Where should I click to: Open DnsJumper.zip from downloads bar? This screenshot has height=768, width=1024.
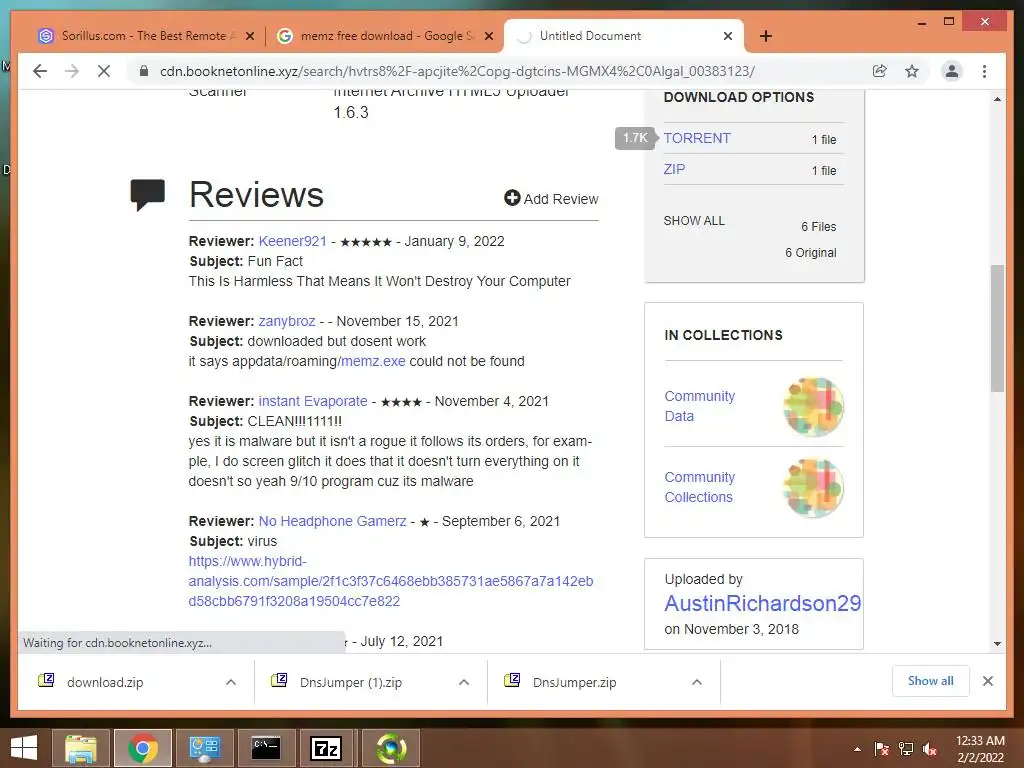(x=574, y=682)
